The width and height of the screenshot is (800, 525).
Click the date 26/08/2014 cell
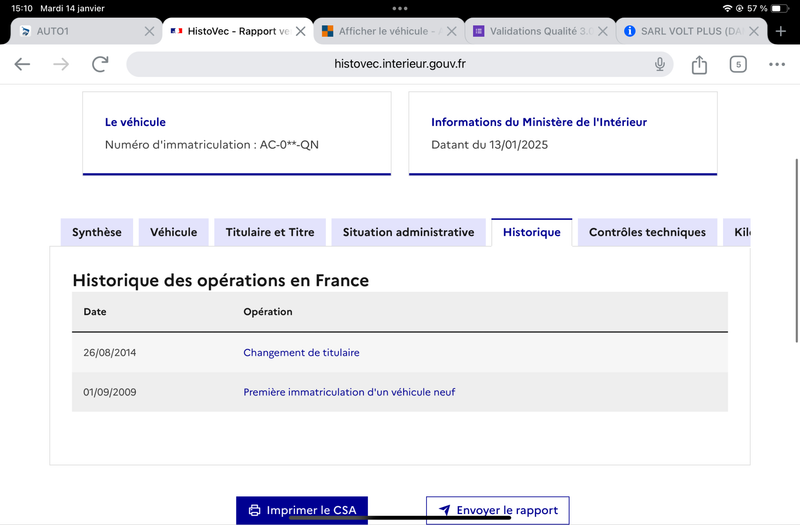[x=110, y=353]
